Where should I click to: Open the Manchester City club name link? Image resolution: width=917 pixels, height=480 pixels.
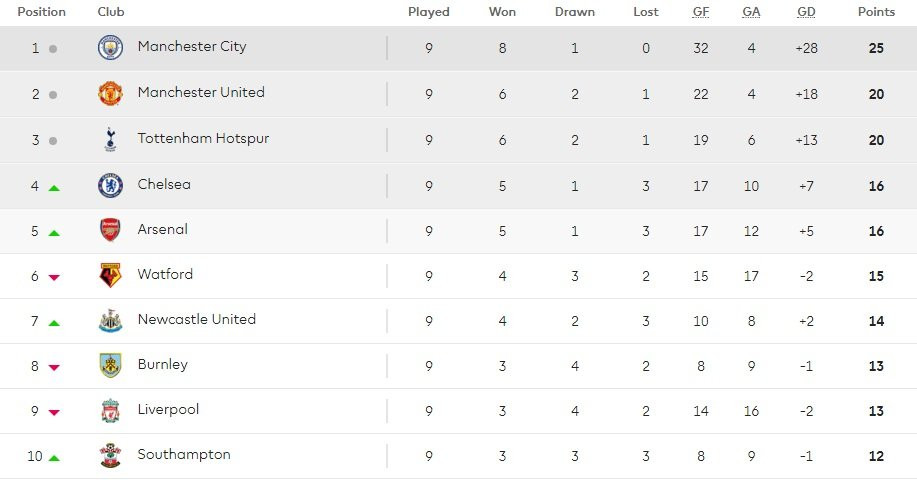pyautogui.click(x=192, y=47)
